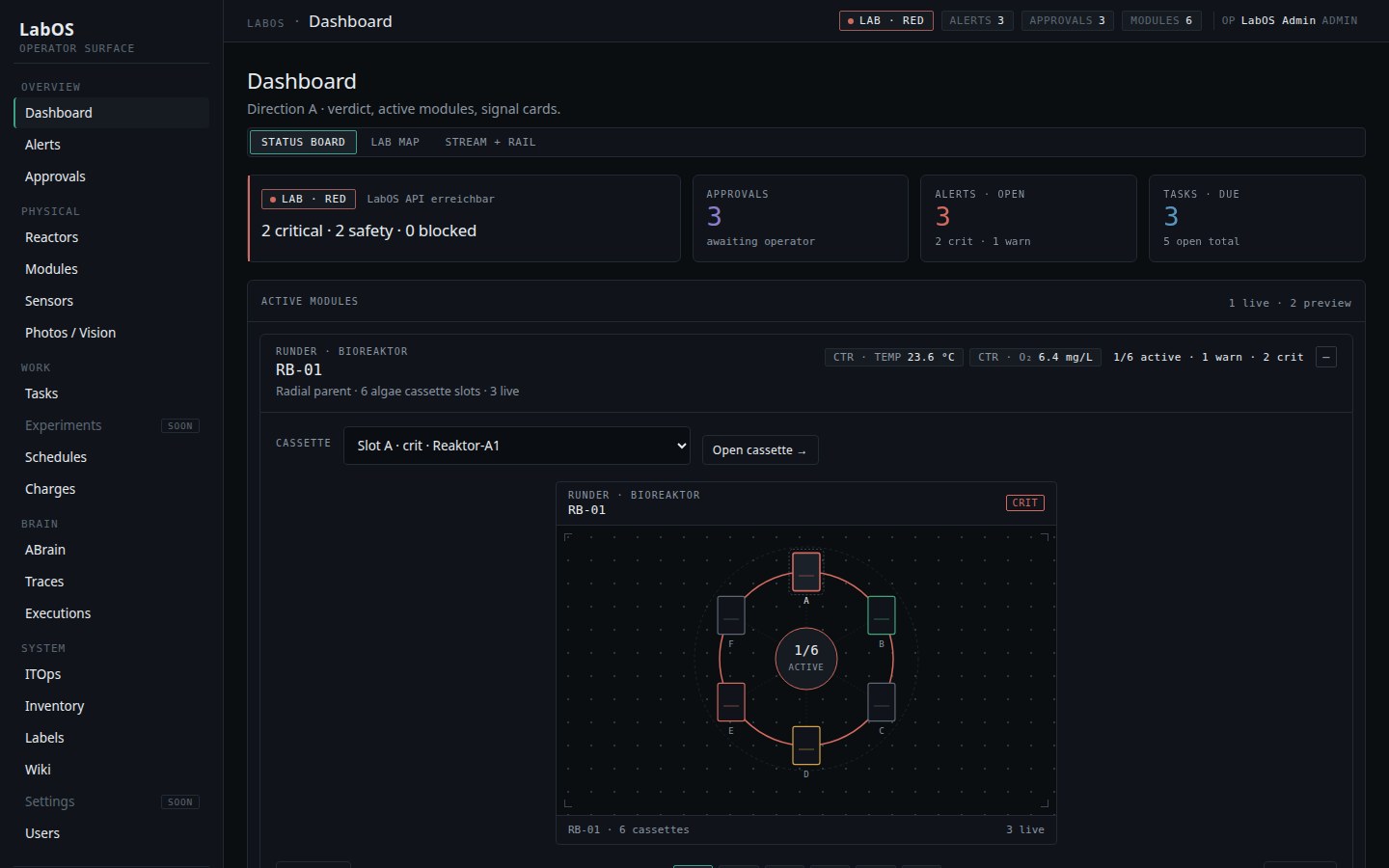Open Approvals in the sidebar

pyautogui.click(x=112, y=176)
